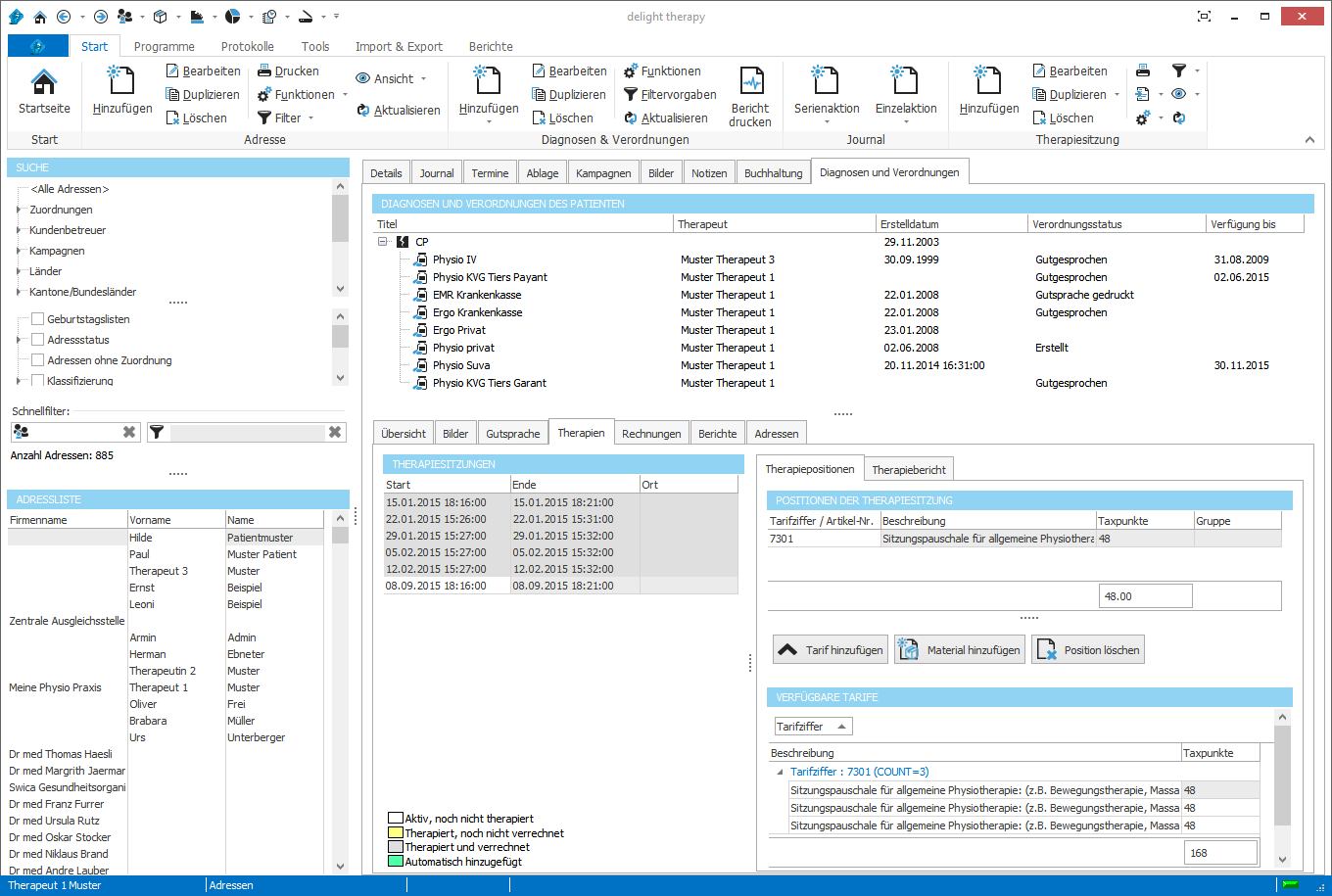Click the Tarif hinzufügen button
Viewport: 1332px width, 896px height.
pyautogui.click(x=831, y=650)
